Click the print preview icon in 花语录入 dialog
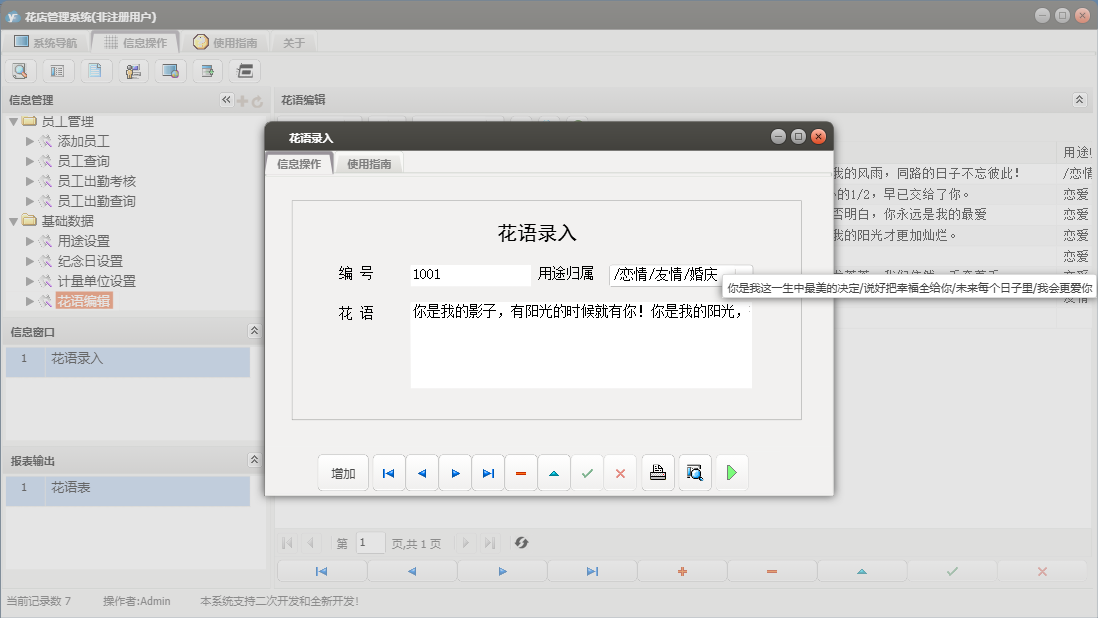Image resolution: width=1098 pixels, height=618 pixels. pyautogui.click(x=694, y=472)
